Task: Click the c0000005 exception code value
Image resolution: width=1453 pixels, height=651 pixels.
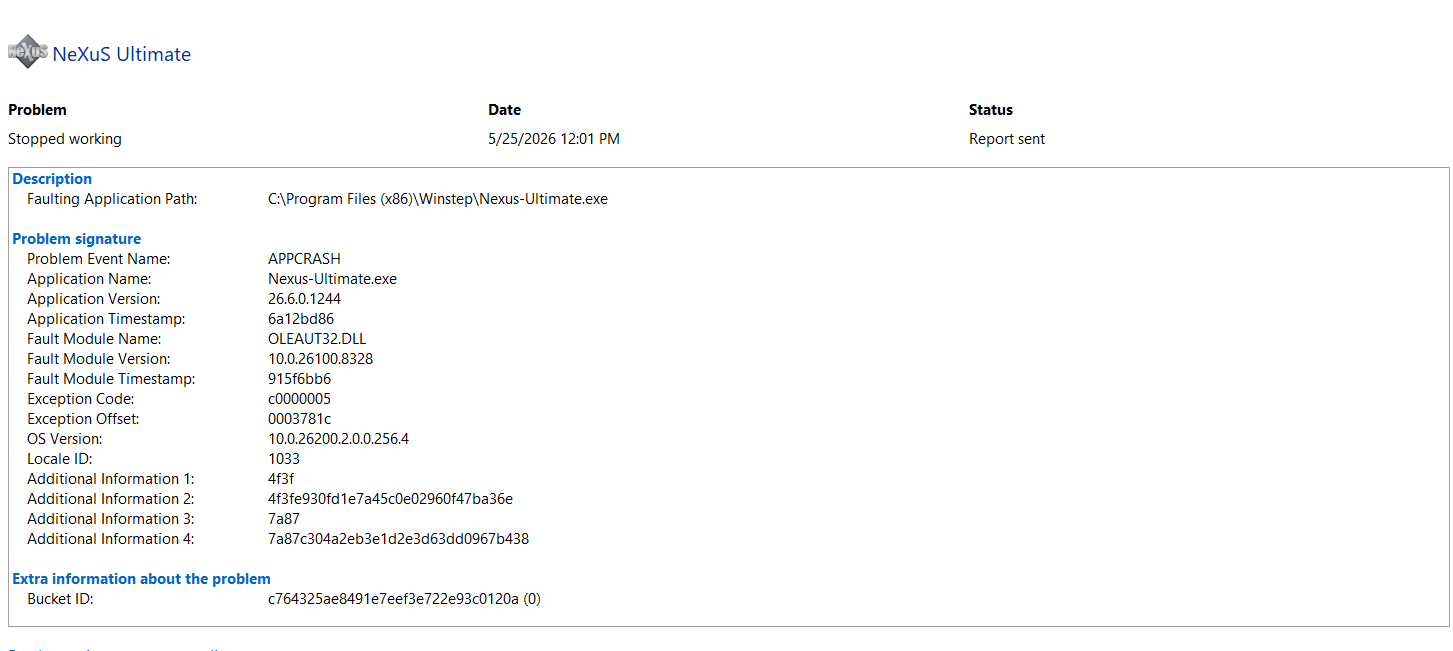Action: pyautogui.click(x=299, y=399)
